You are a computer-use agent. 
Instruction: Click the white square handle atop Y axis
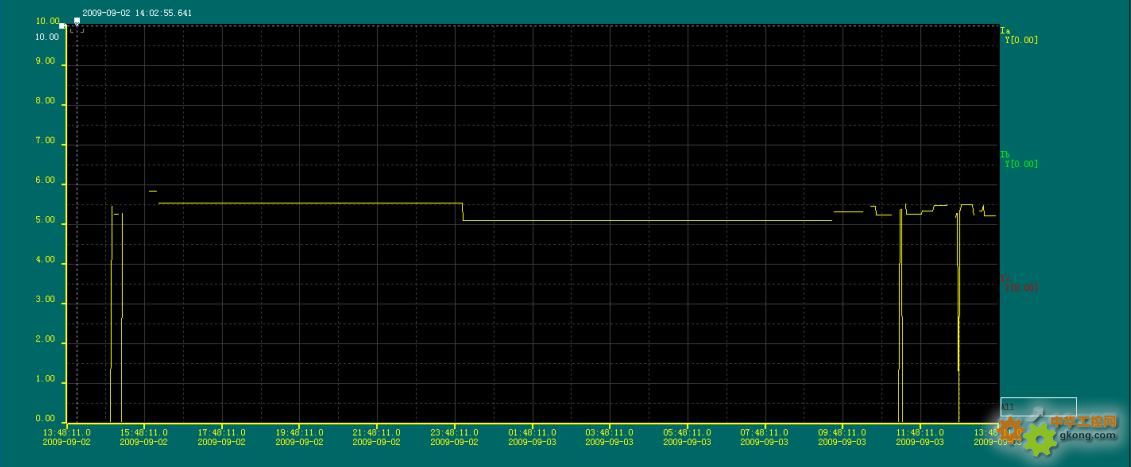(x=63, y=26)
